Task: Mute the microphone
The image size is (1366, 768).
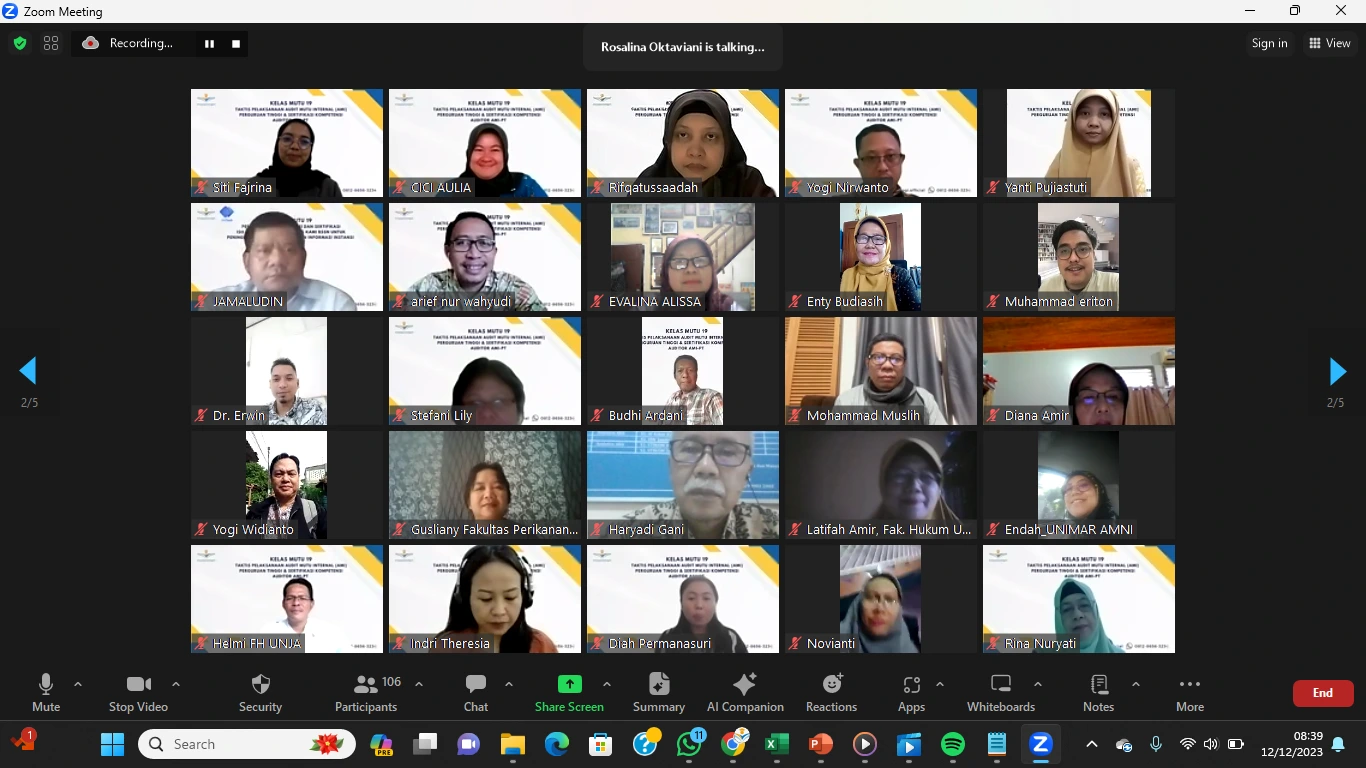Action: click(45, 692)
